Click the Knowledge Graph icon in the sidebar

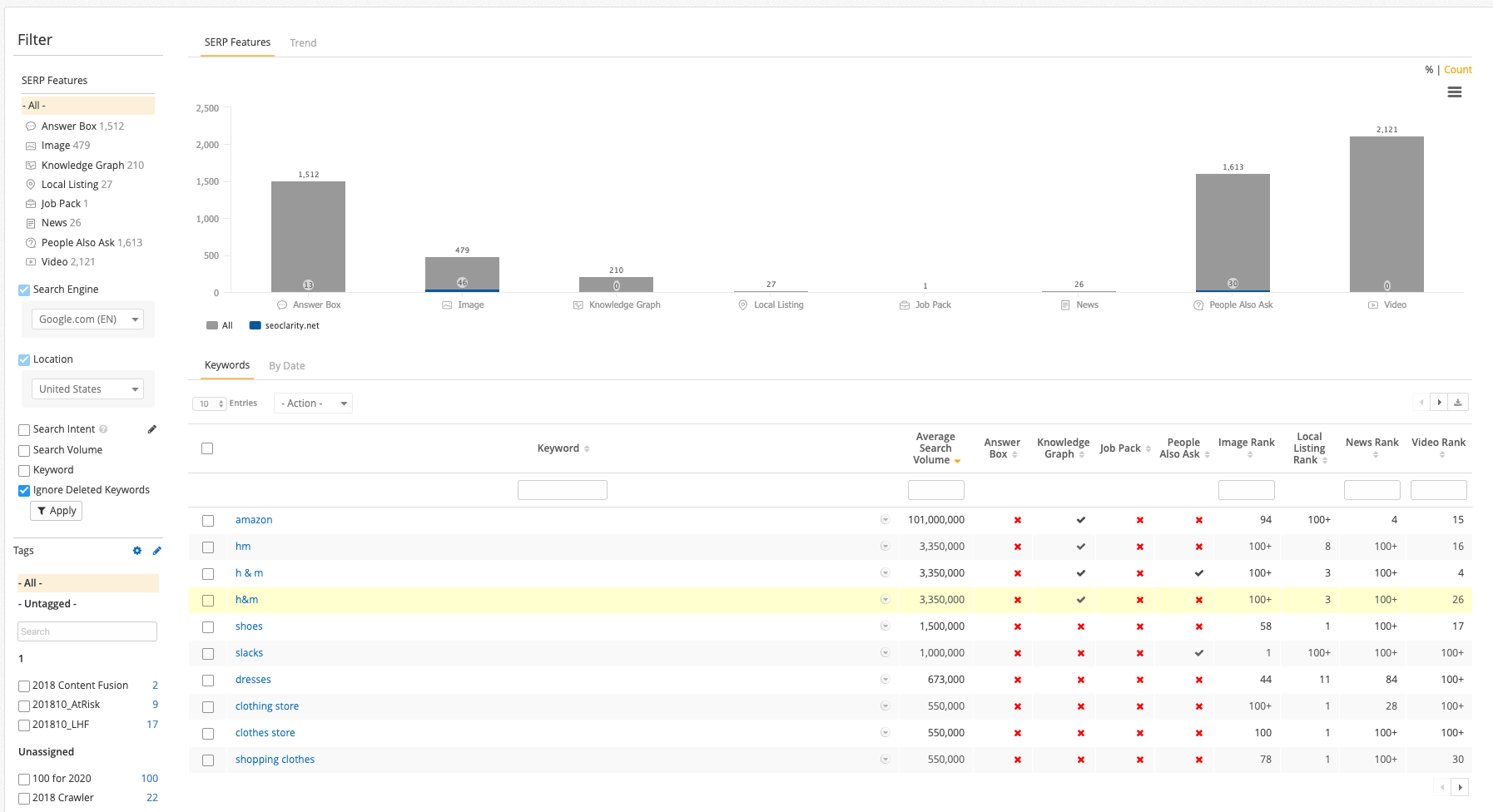30,165
